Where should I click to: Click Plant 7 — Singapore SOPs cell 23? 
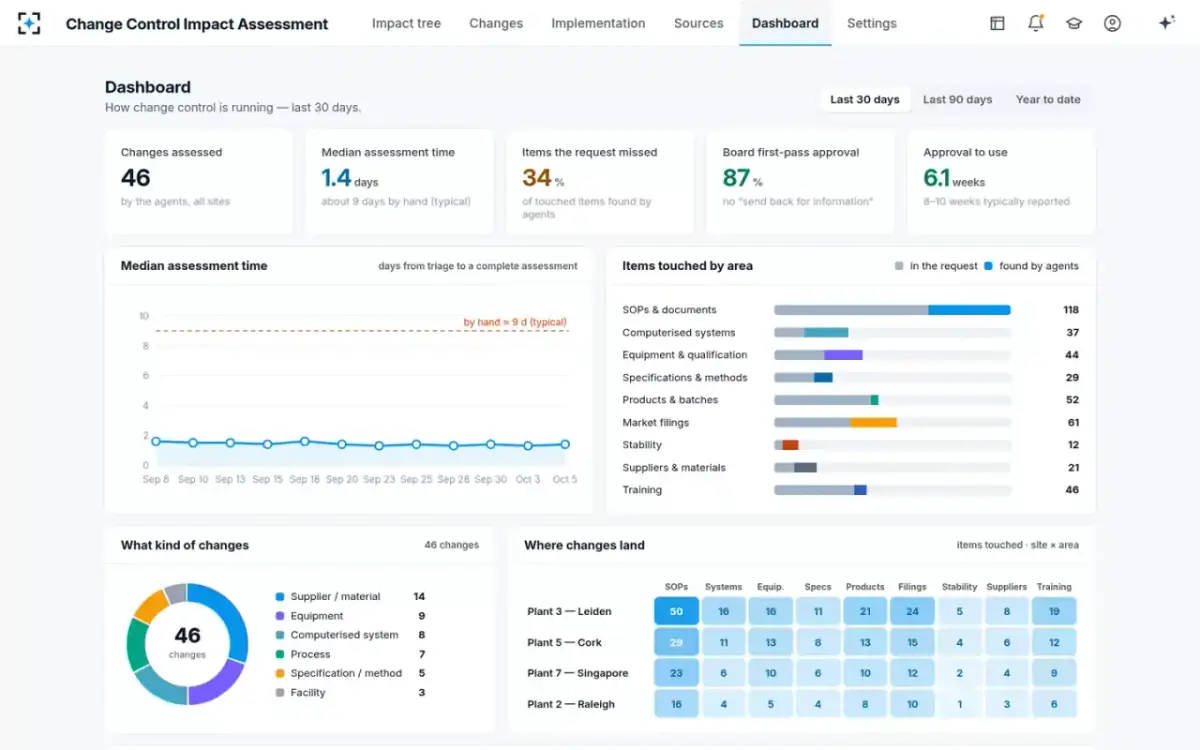[676, 673]
